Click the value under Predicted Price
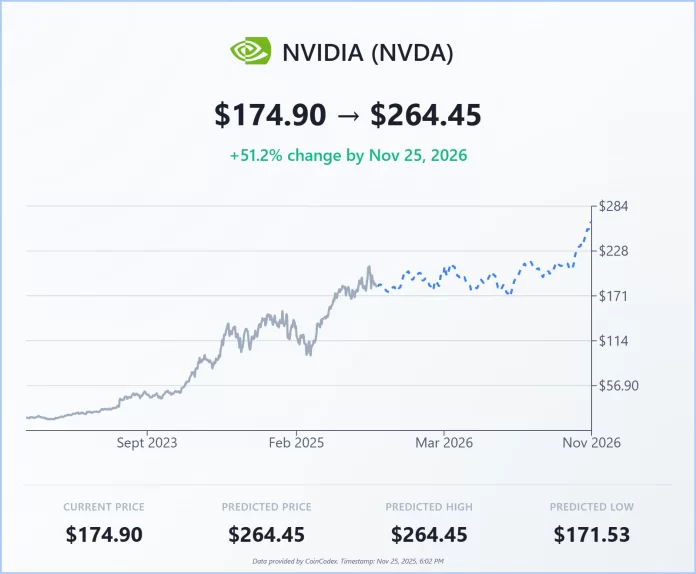The width and height of the screenshot is (696, 574). [x=266, y=535]
